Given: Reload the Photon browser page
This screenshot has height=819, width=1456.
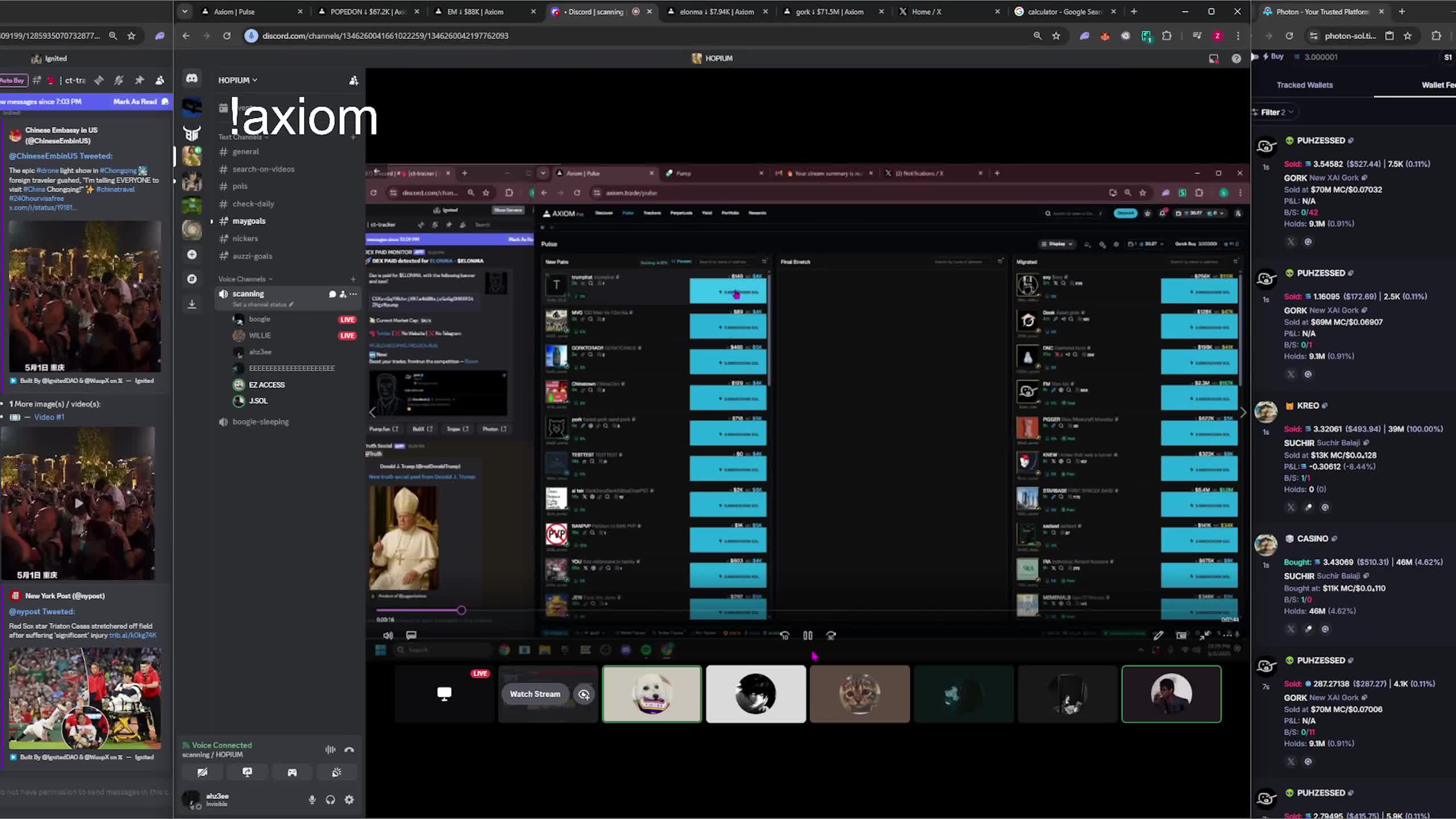Looking at the screenshot, I should point(1289,36).
